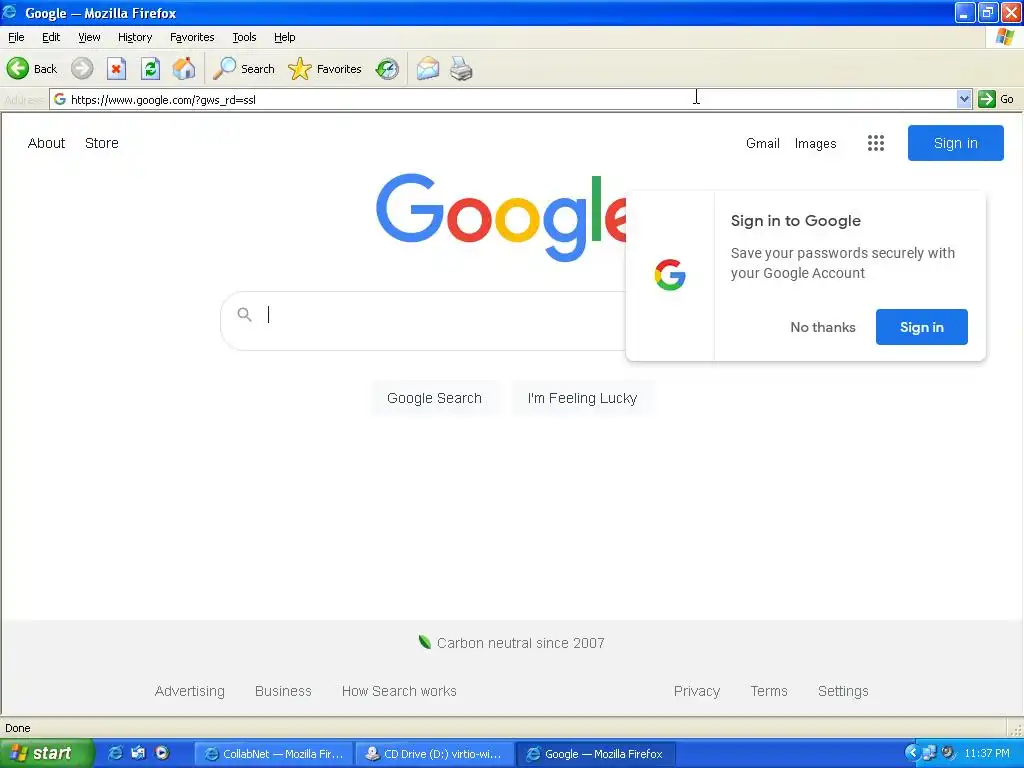
Task: Click the green Back arrow icon
Action: pyautogui.click(x=18, y=69)
